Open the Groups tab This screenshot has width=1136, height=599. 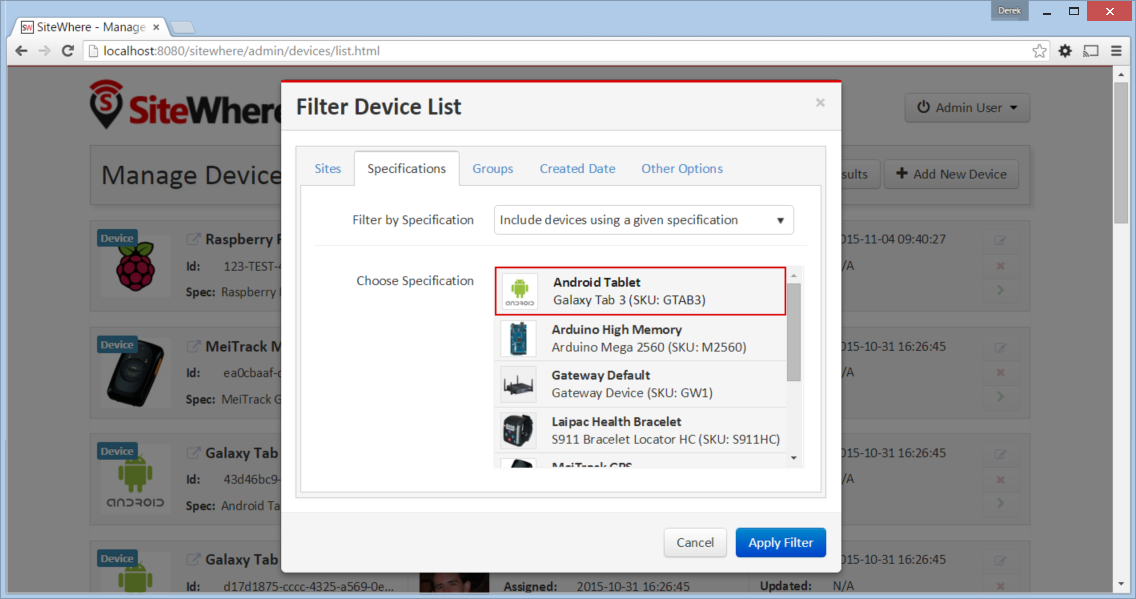point(493,169)
